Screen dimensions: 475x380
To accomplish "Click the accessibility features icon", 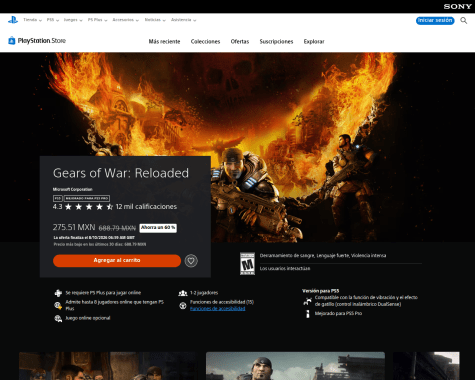I will pyautogui.click(x=183, y=305).
